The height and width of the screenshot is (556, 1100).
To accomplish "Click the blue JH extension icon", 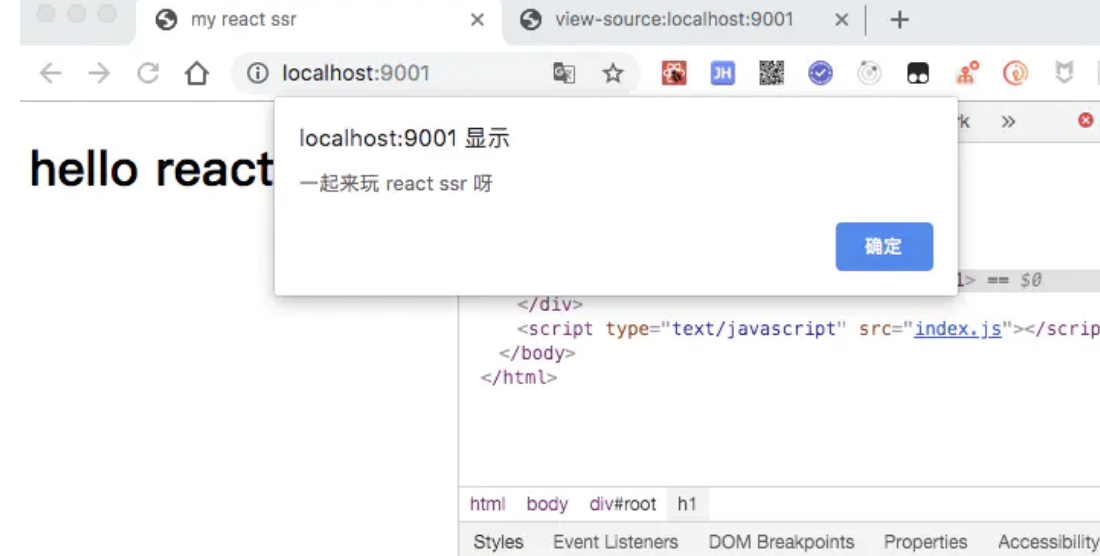I will pos(722,74).
